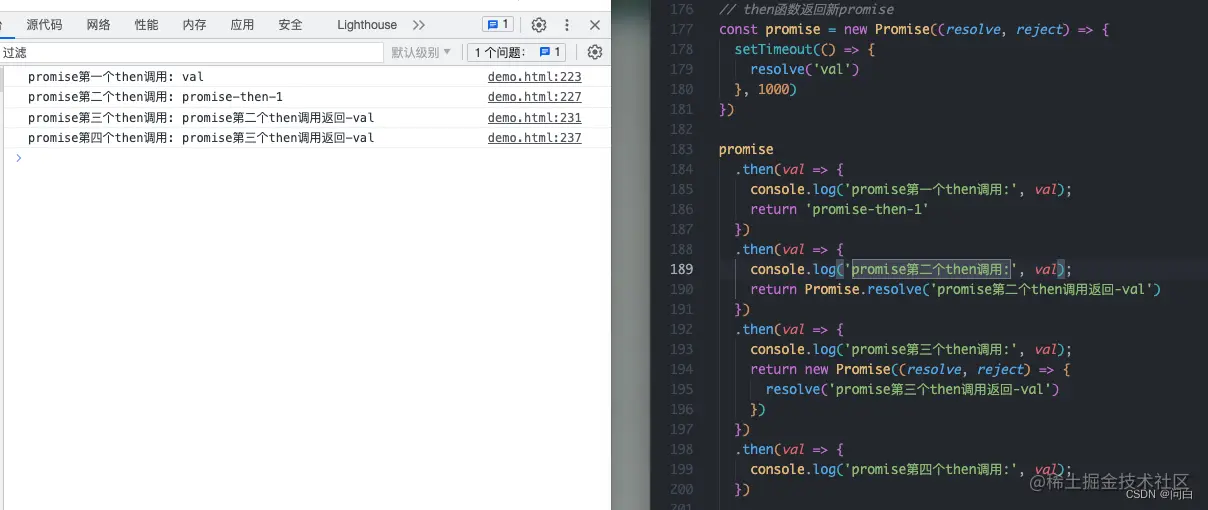Open source link demo.html:223

535,77
